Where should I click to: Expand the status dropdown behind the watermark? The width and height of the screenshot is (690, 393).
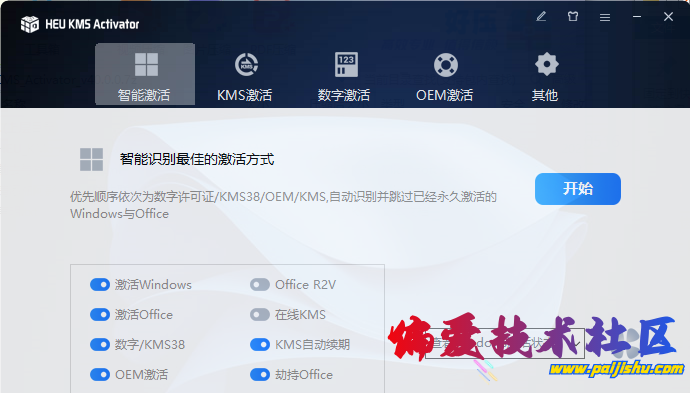[x=505, y=343]
